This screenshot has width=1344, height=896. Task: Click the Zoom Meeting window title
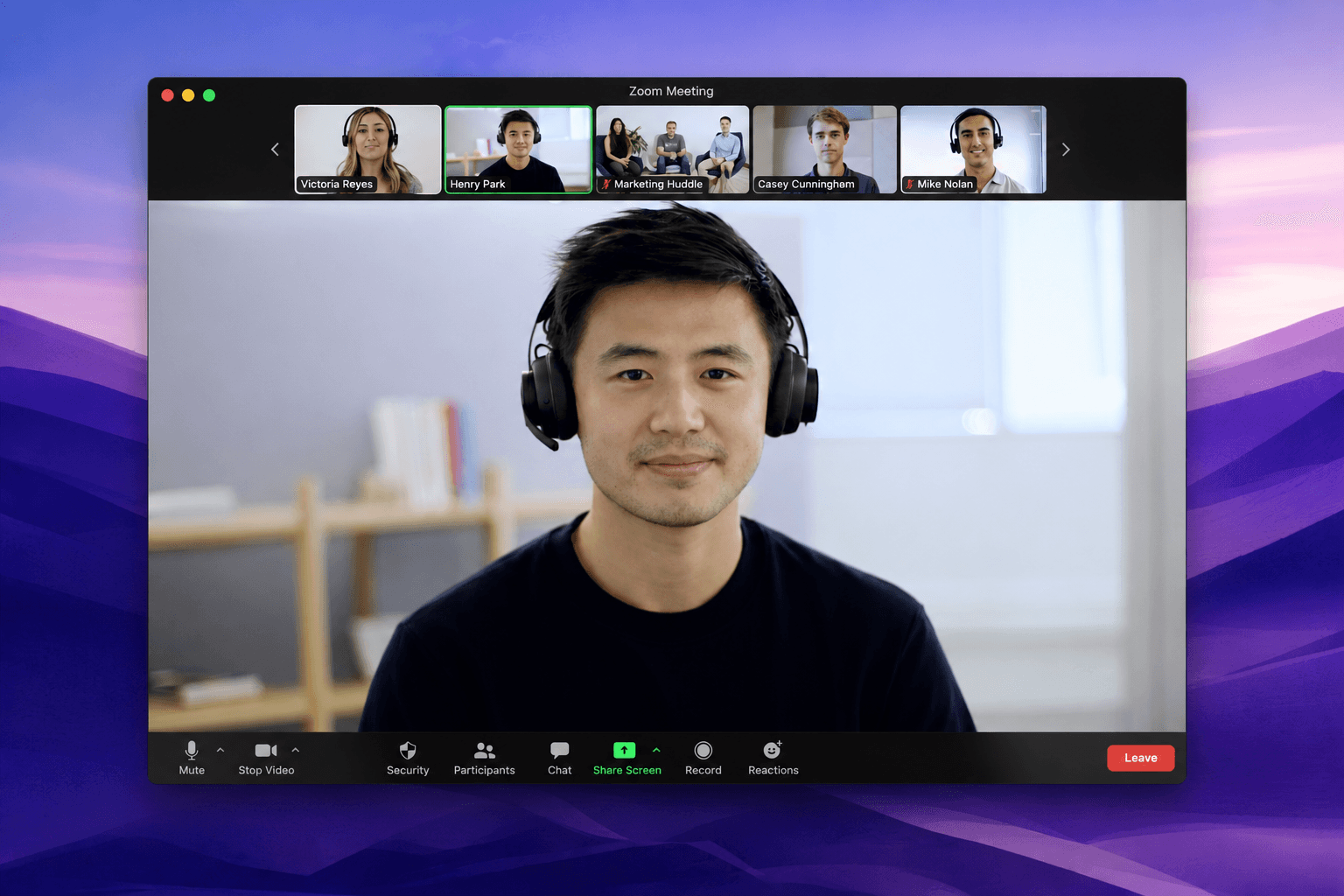click(671, 91)
